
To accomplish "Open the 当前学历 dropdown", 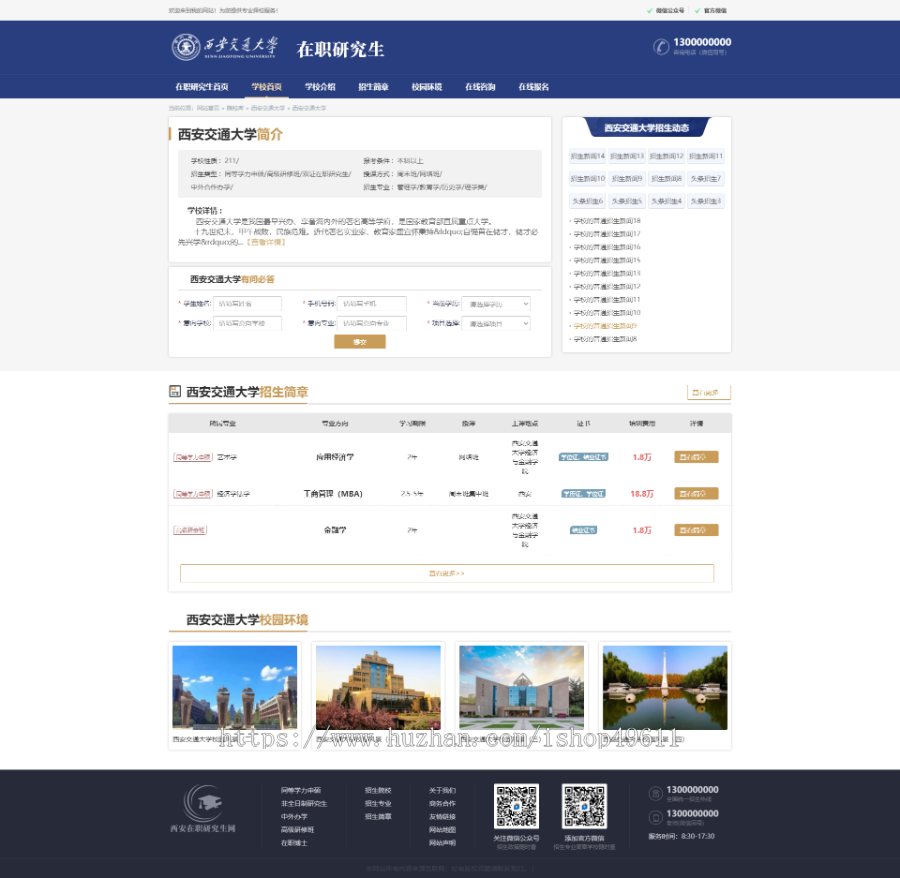I will pos(496,304).
